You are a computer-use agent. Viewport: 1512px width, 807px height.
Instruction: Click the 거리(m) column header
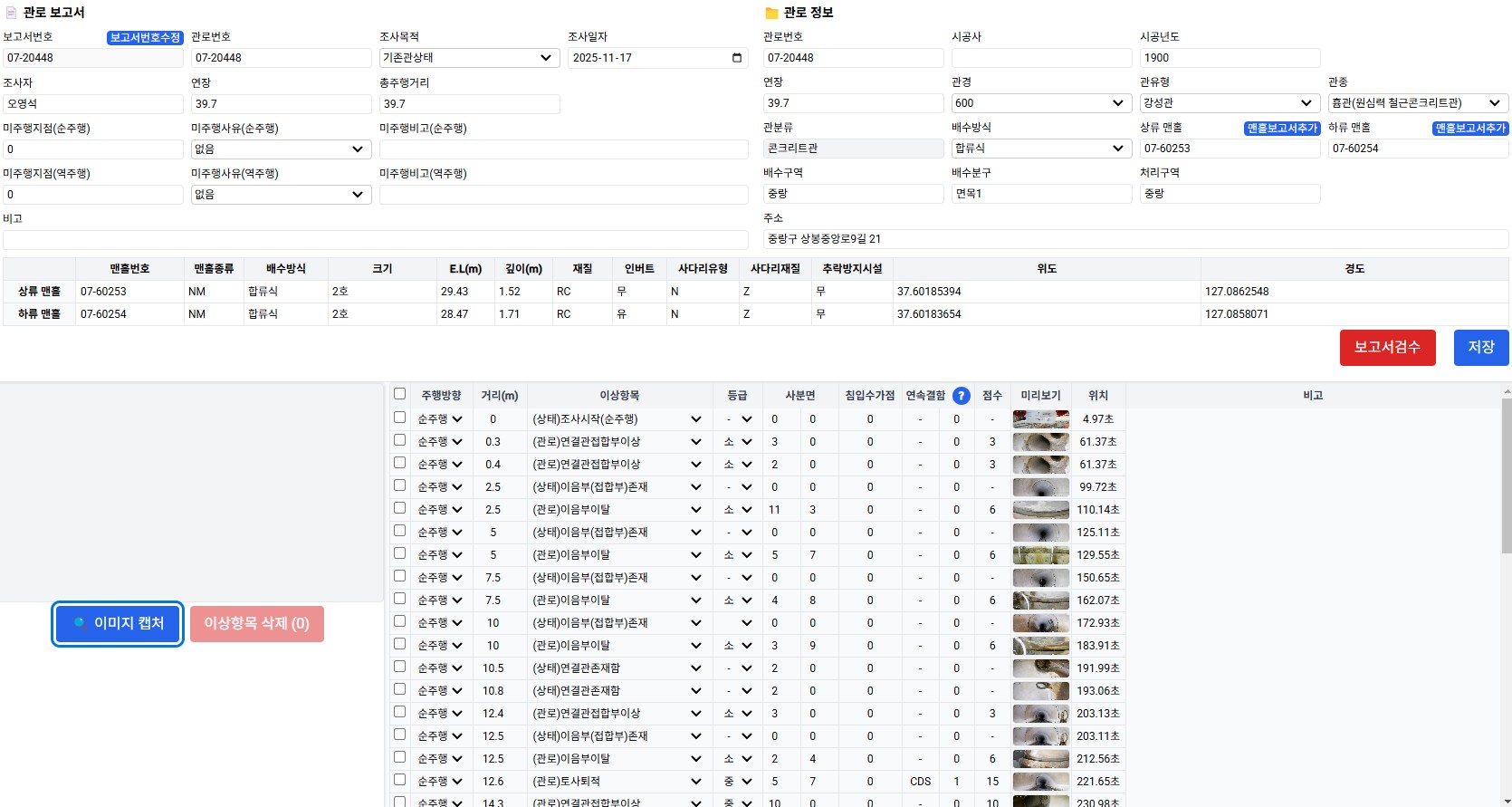499,396
